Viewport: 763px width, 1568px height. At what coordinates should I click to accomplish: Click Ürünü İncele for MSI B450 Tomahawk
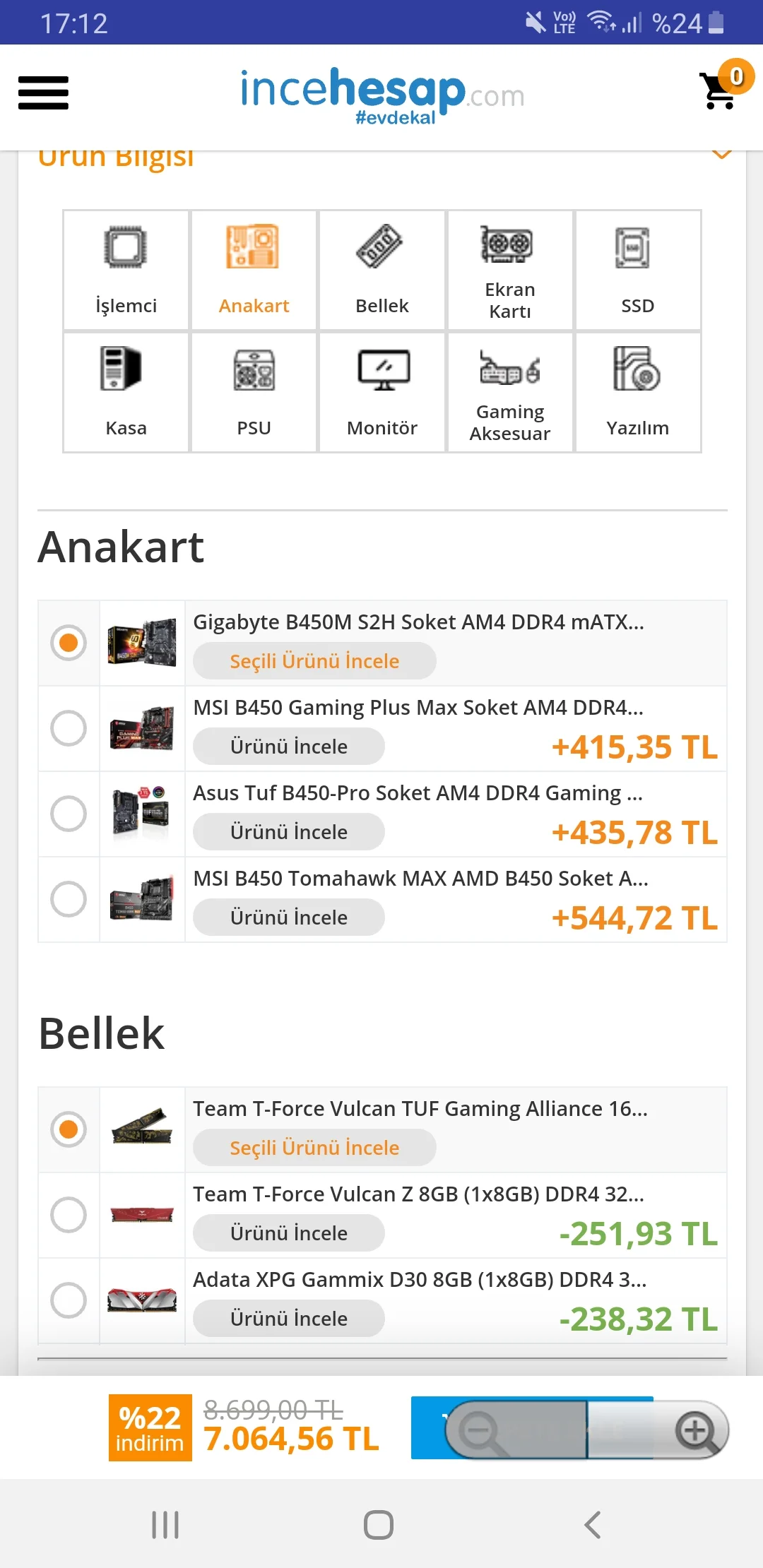pyautogui.click(x=289, y=917)
